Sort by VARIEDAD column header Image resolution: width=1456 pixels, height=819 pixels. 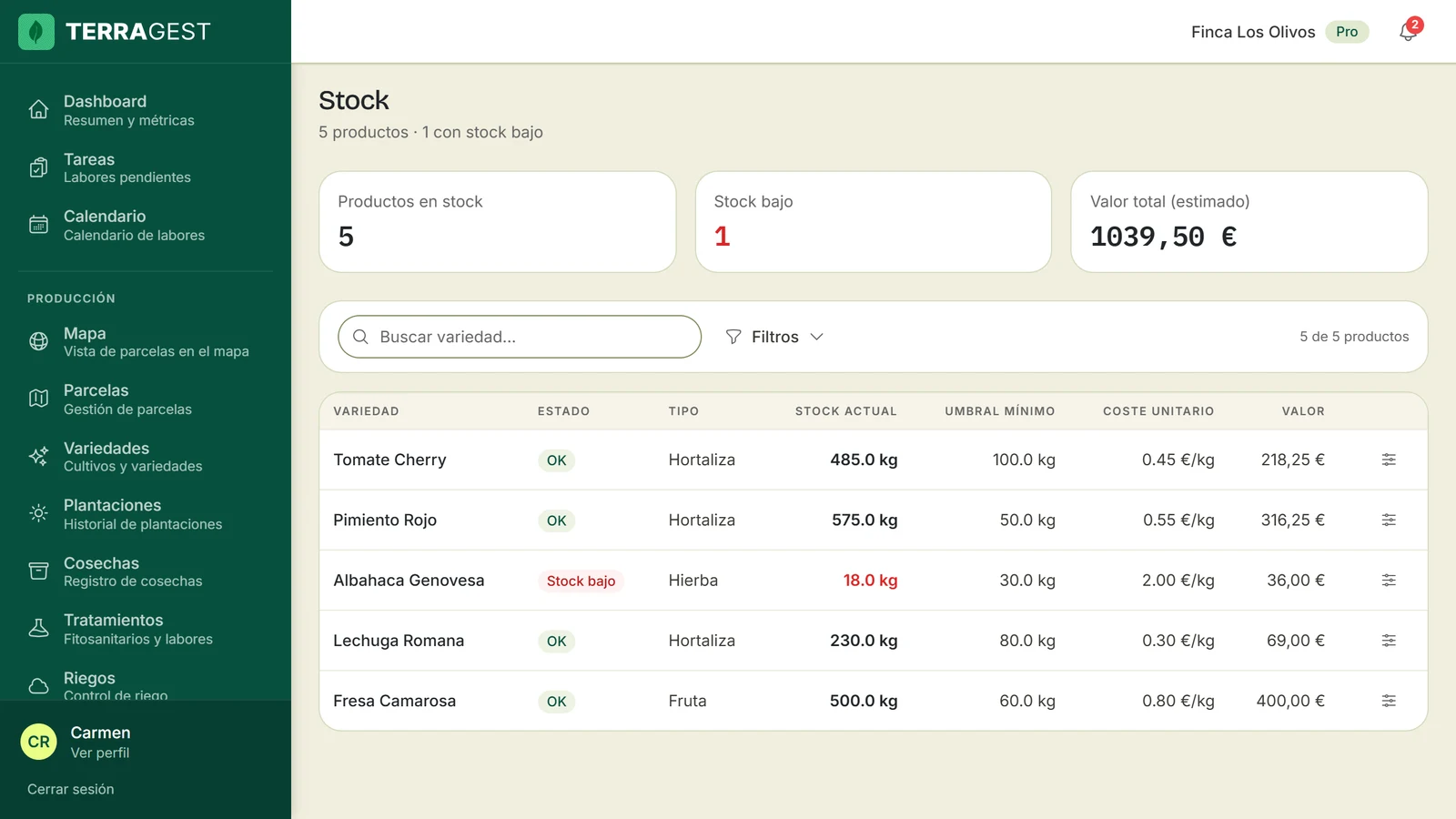[366, 411]
